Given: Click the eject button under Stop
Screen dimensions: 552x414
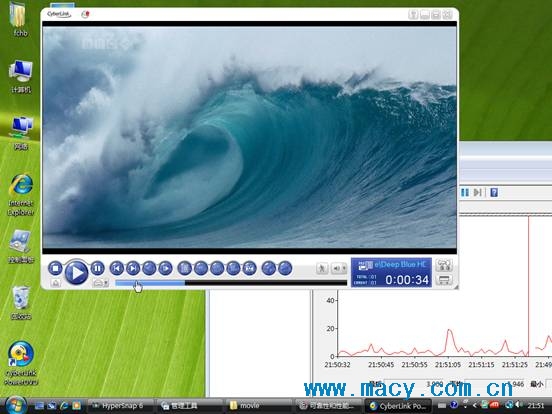Looking at the screenshot, I should click(56, 283).
